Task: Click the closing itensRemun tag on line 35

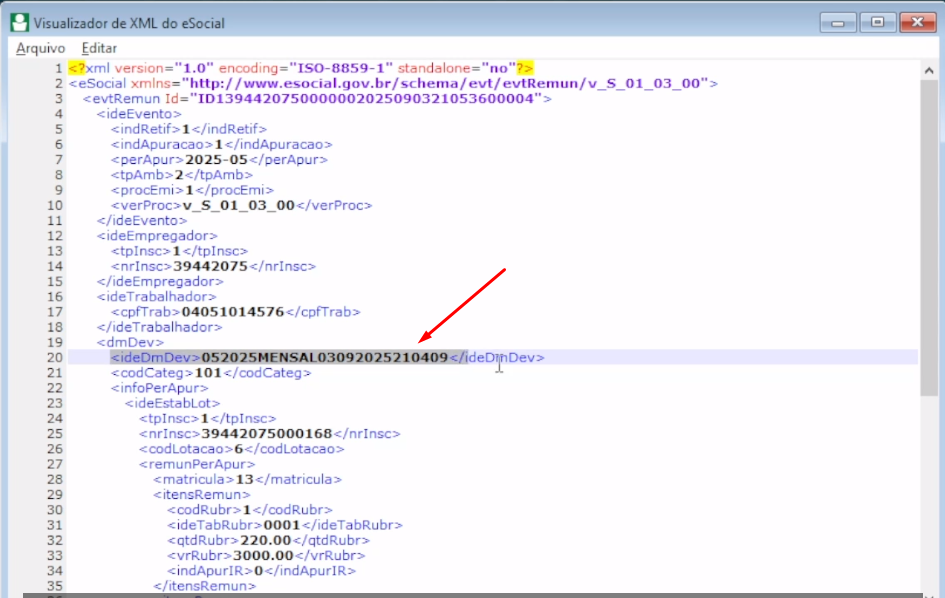Action: click(x=204, y=586)
